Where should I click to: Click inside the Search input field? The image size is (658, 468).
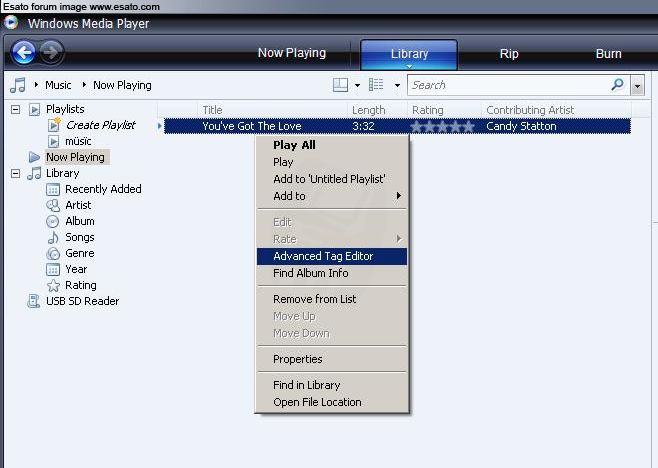click(x=509, y=85)
